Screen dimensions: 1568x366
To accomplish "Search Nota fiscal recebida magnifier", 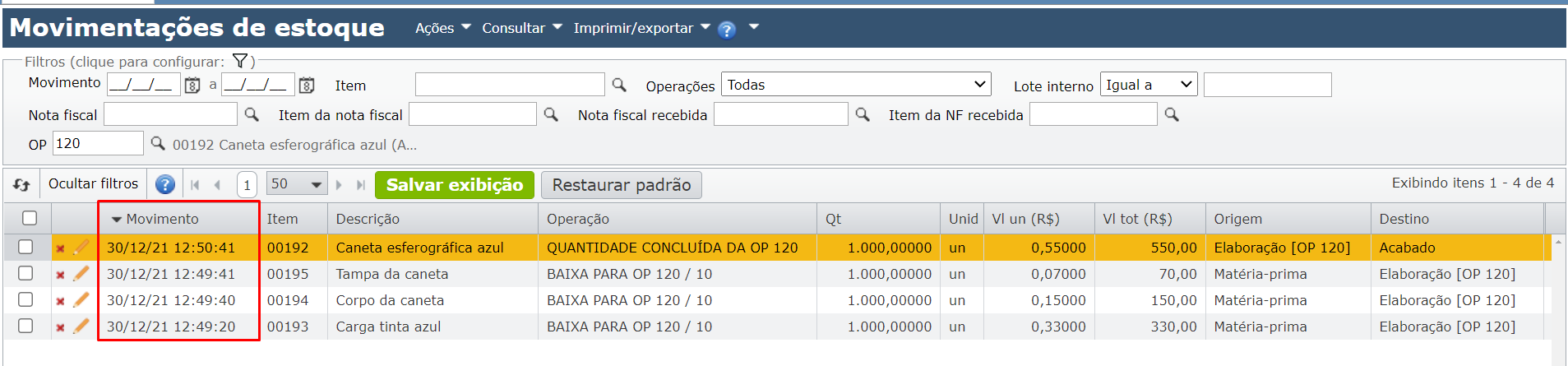I will (x=863, y=114).
